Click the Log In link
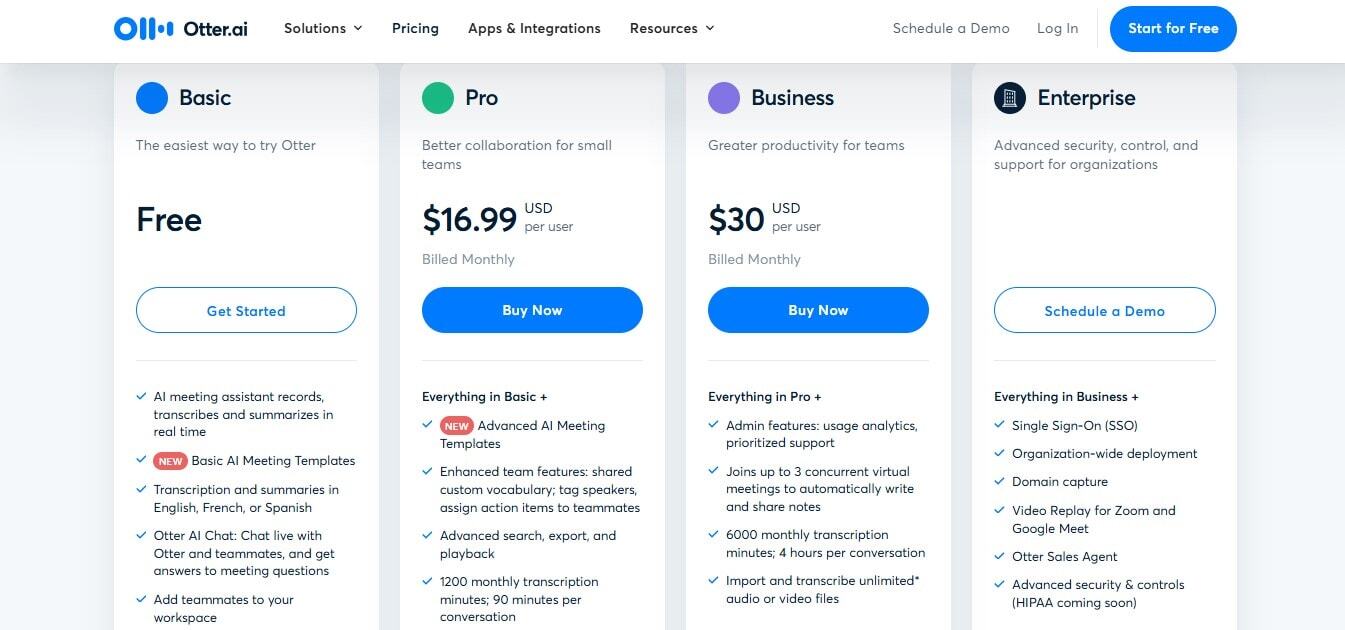Image resolution: width=1345 pixels, height=630 pixels. coord(1057,28)
